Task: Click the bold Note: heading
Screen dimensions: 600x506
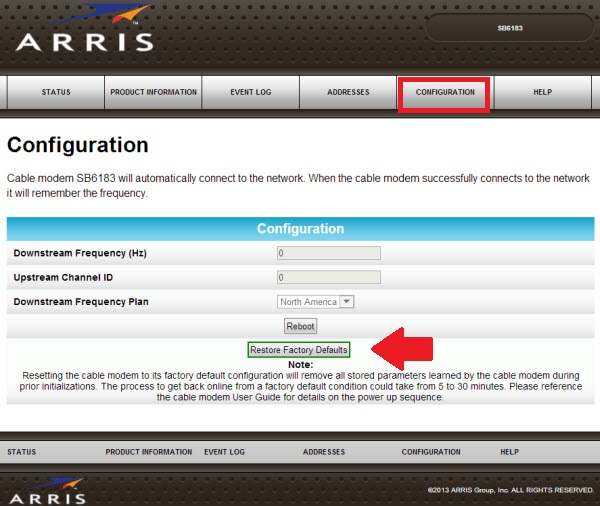Action: tap(300, 364)
